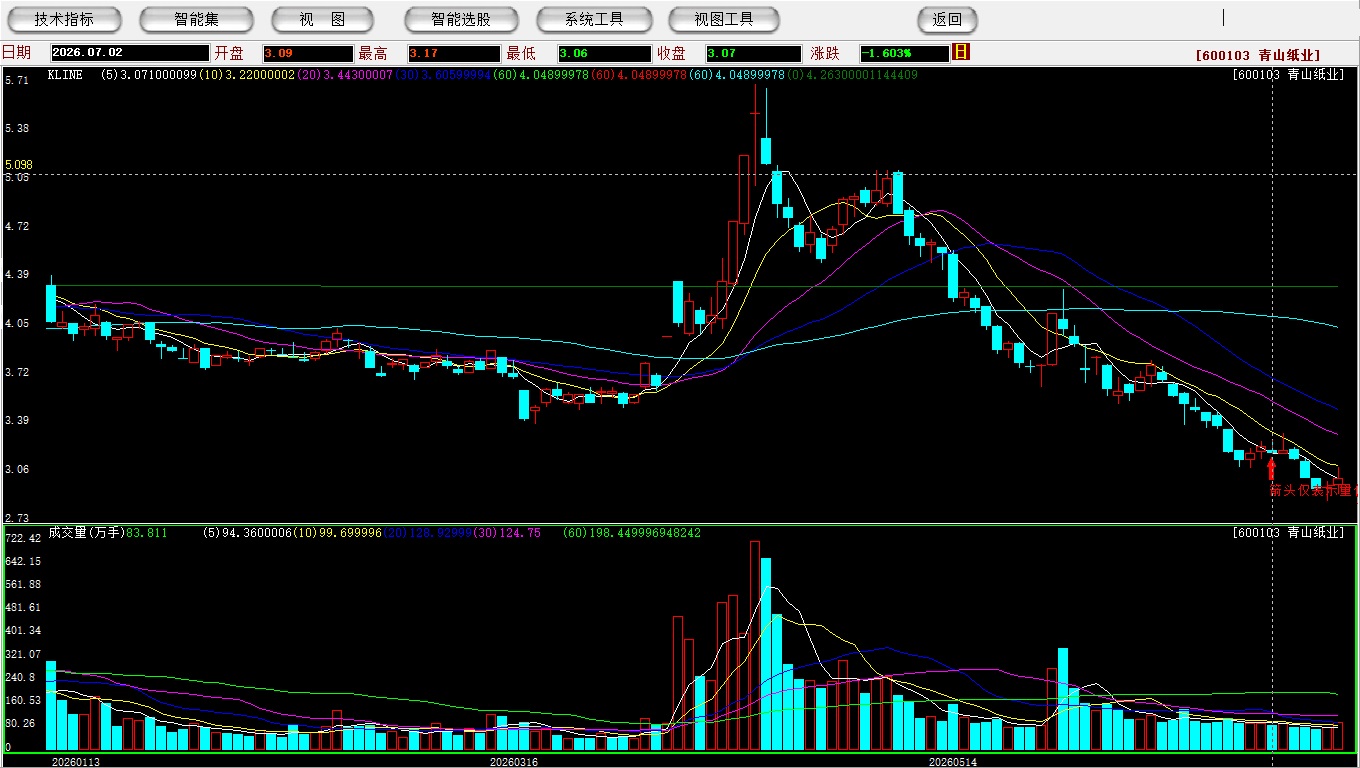Click the yellow (10)3.22000002 moving average value
Viewport: 1360px width, 768px height.
click(x=247, y=75)
